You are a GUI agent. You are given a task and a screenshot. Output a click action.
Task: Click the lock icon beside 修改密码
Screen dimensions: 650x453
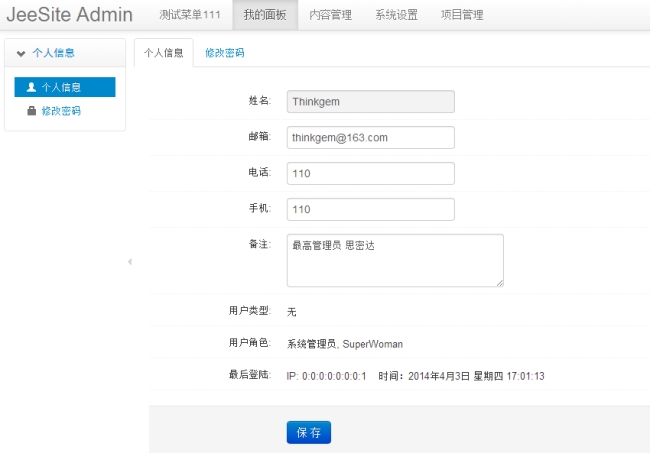(x=32, y=111)
